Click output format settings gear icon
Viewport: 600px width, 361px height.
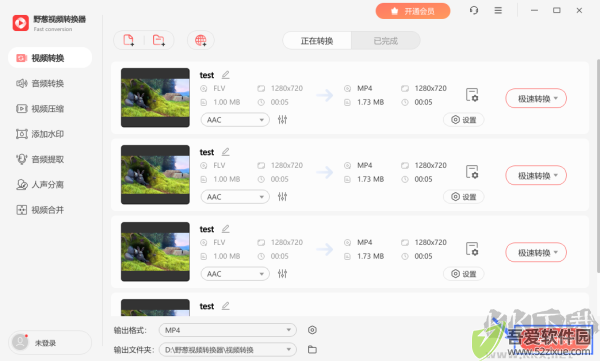312,330
